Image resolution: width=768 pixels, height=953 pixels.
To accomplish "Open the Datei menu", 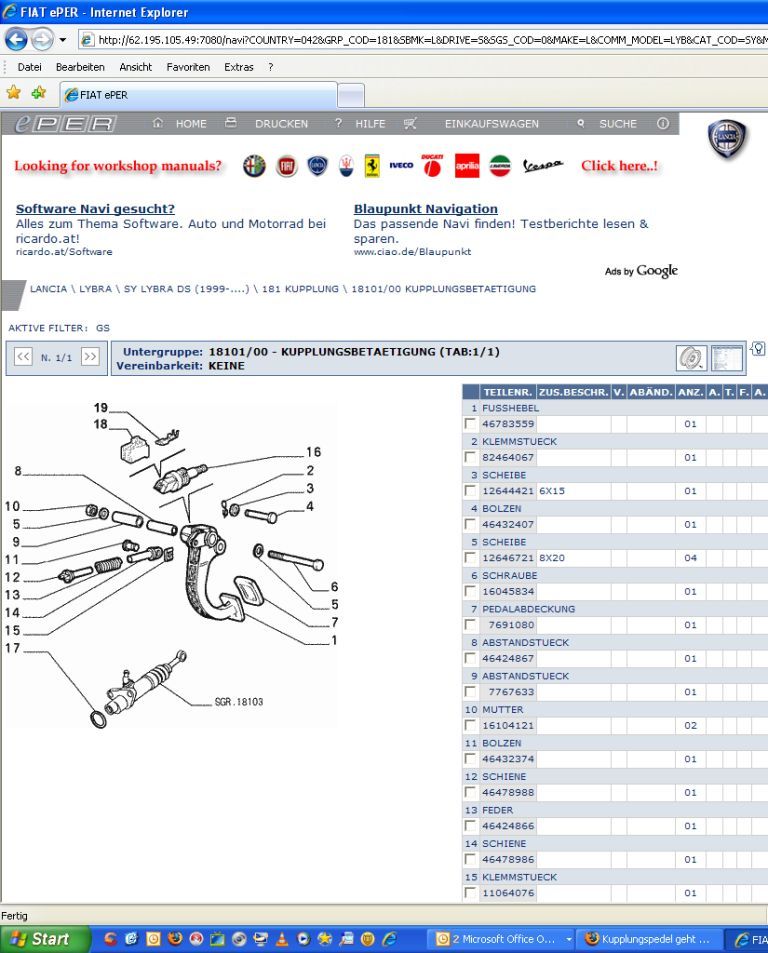I will pos(30,67).
